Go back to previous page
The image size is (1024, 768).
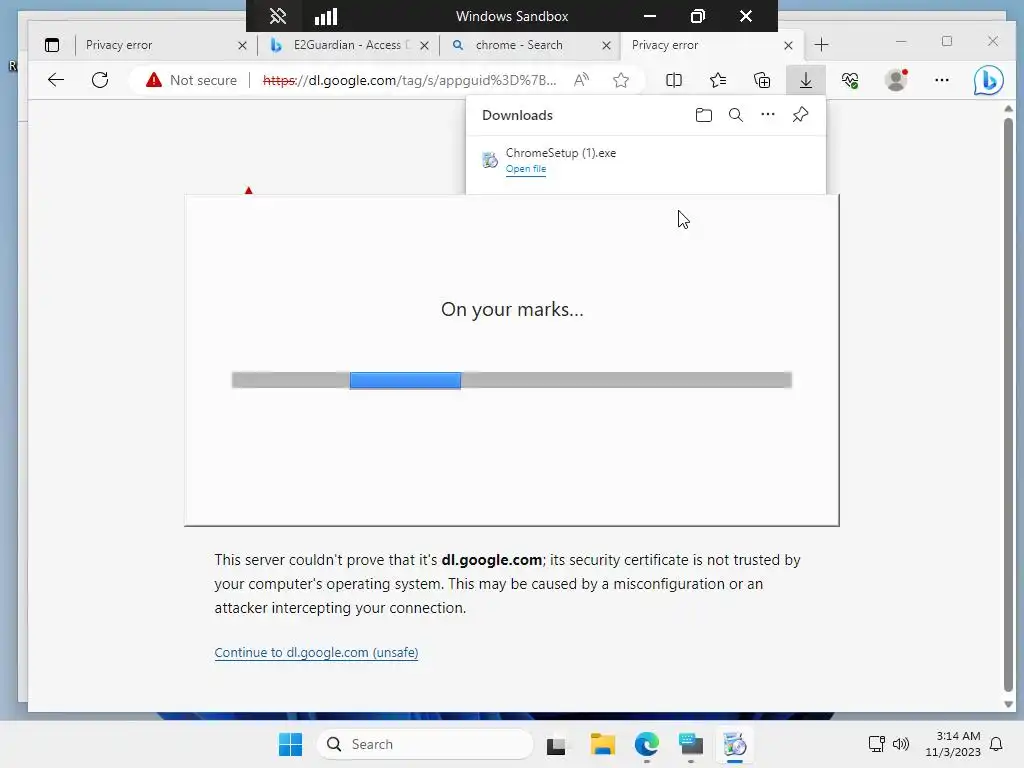[x=56, y=80]
